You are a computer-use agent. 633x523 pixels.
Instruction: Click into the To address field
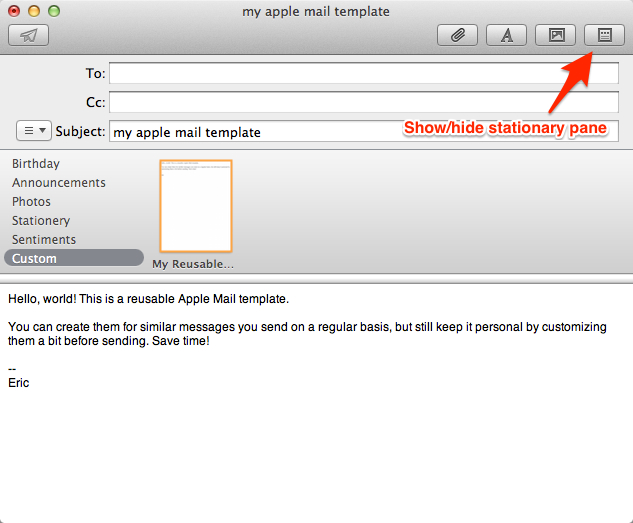pos(364,73)
